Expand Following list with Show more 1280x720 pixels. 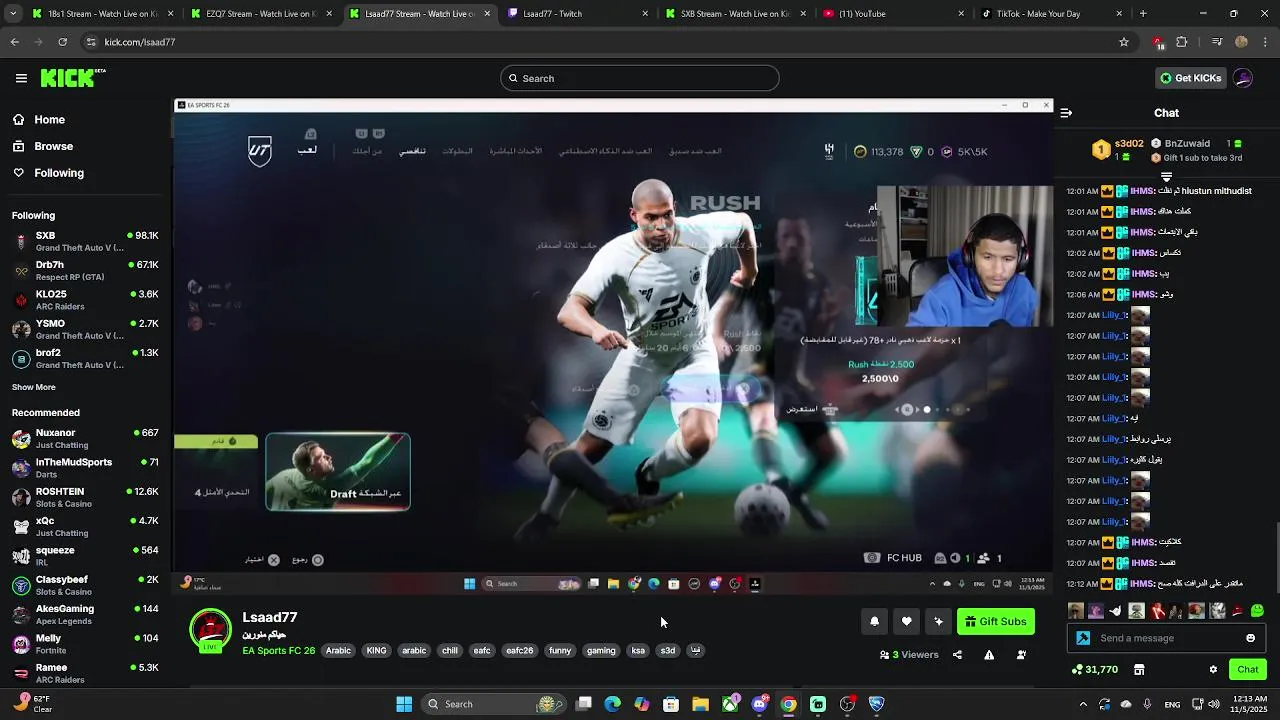click(34, 387)
